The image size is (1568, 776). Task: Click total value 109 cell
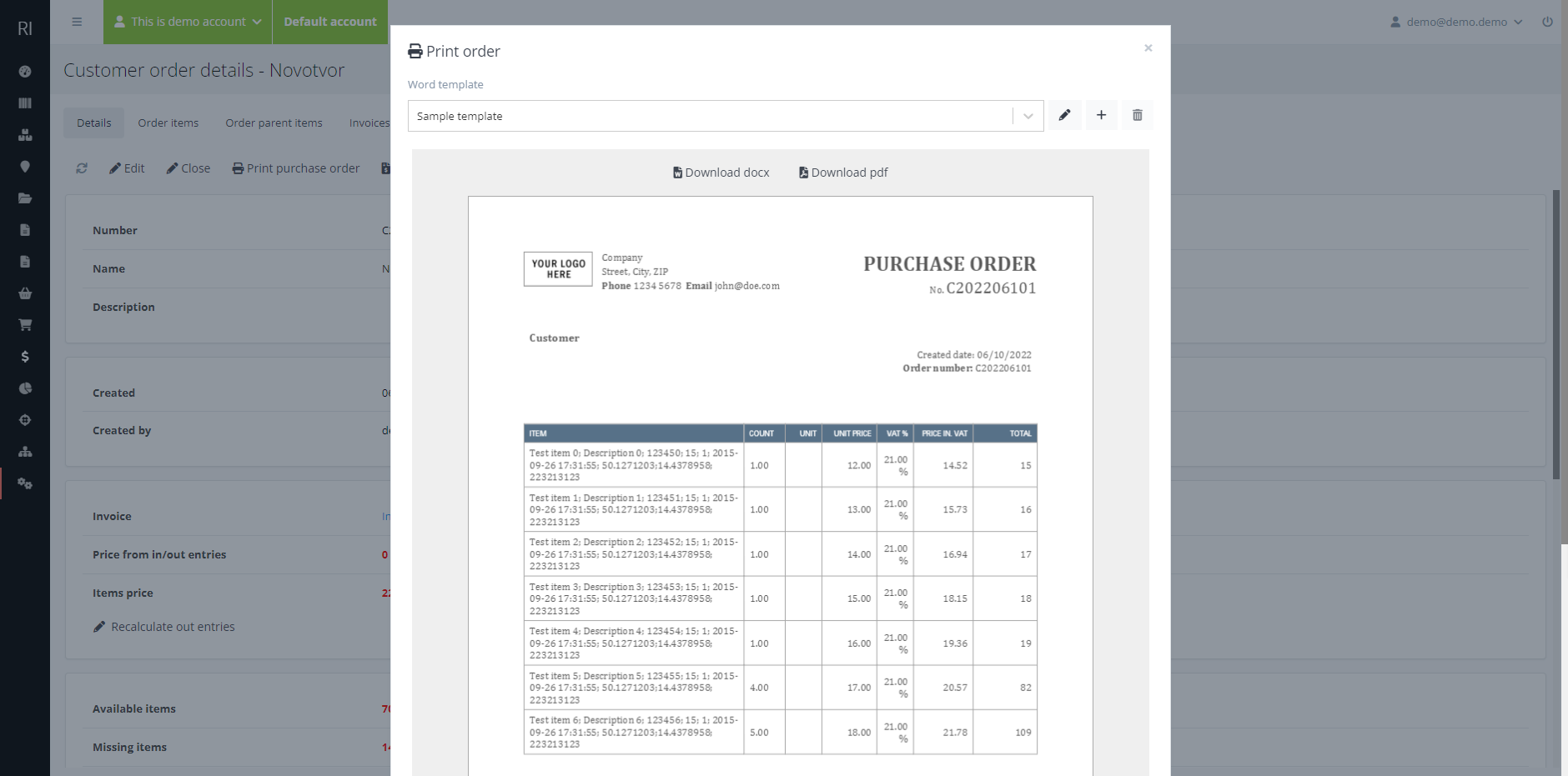click(1005, 732)
